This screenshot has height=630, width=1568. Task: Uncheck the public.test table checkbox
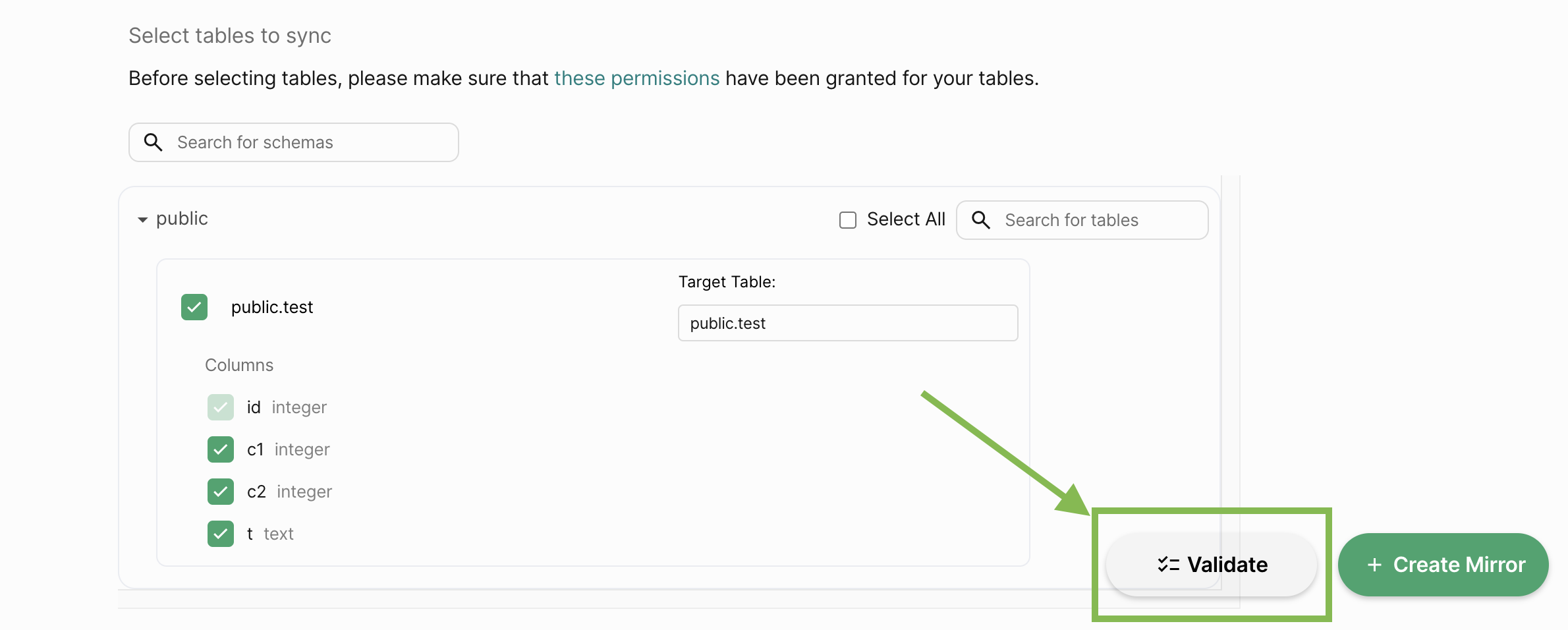[194, 307]
